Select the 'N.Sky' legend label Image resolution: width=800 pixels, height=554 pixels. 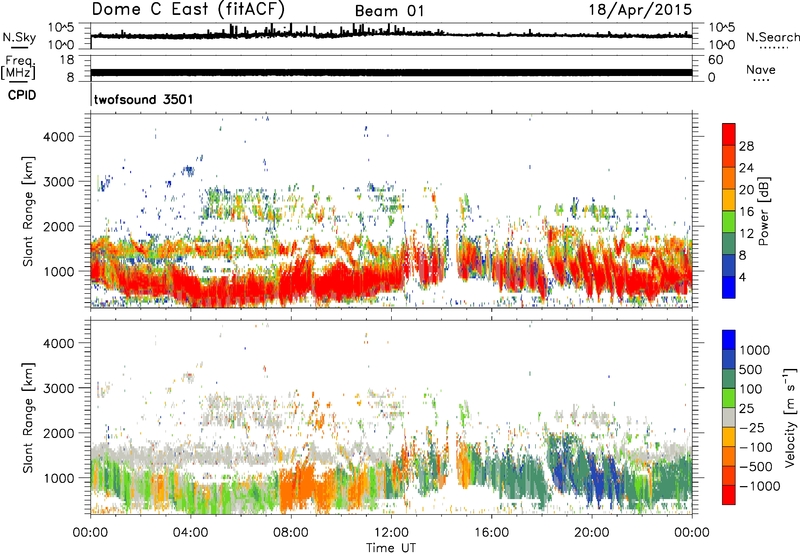coord(19,38)
